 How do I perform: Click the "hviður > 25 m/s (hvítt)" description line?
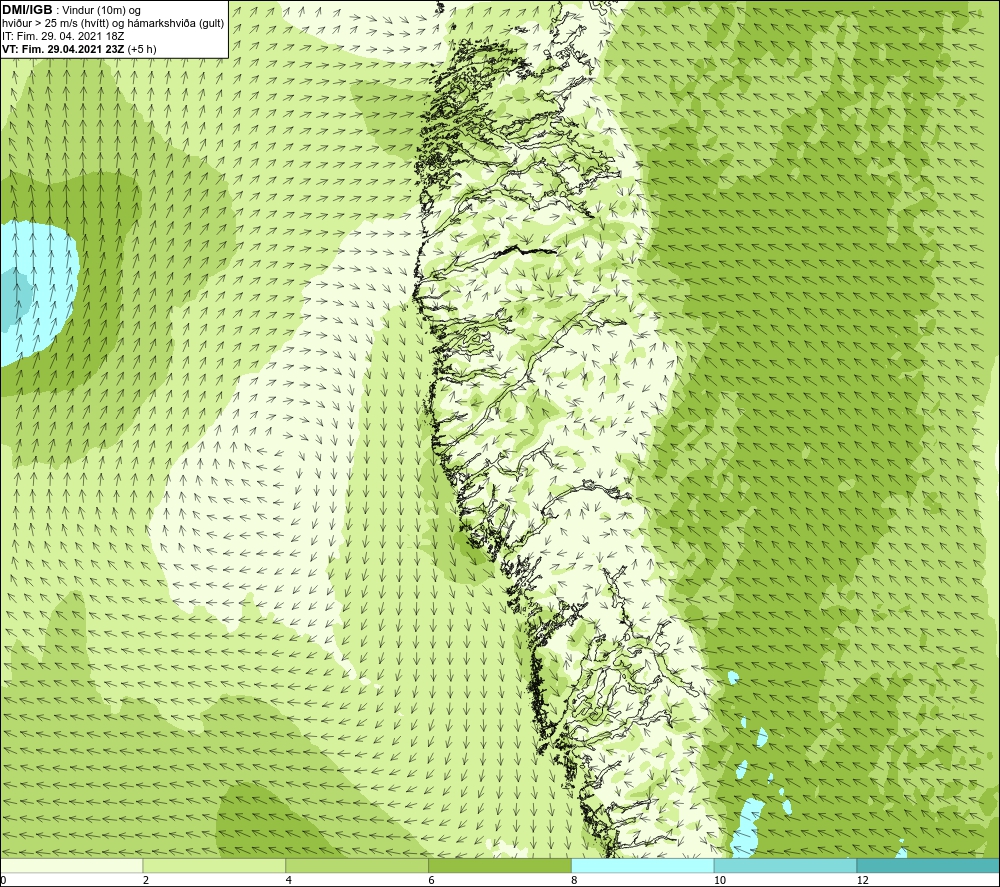[x=113, y=23]
